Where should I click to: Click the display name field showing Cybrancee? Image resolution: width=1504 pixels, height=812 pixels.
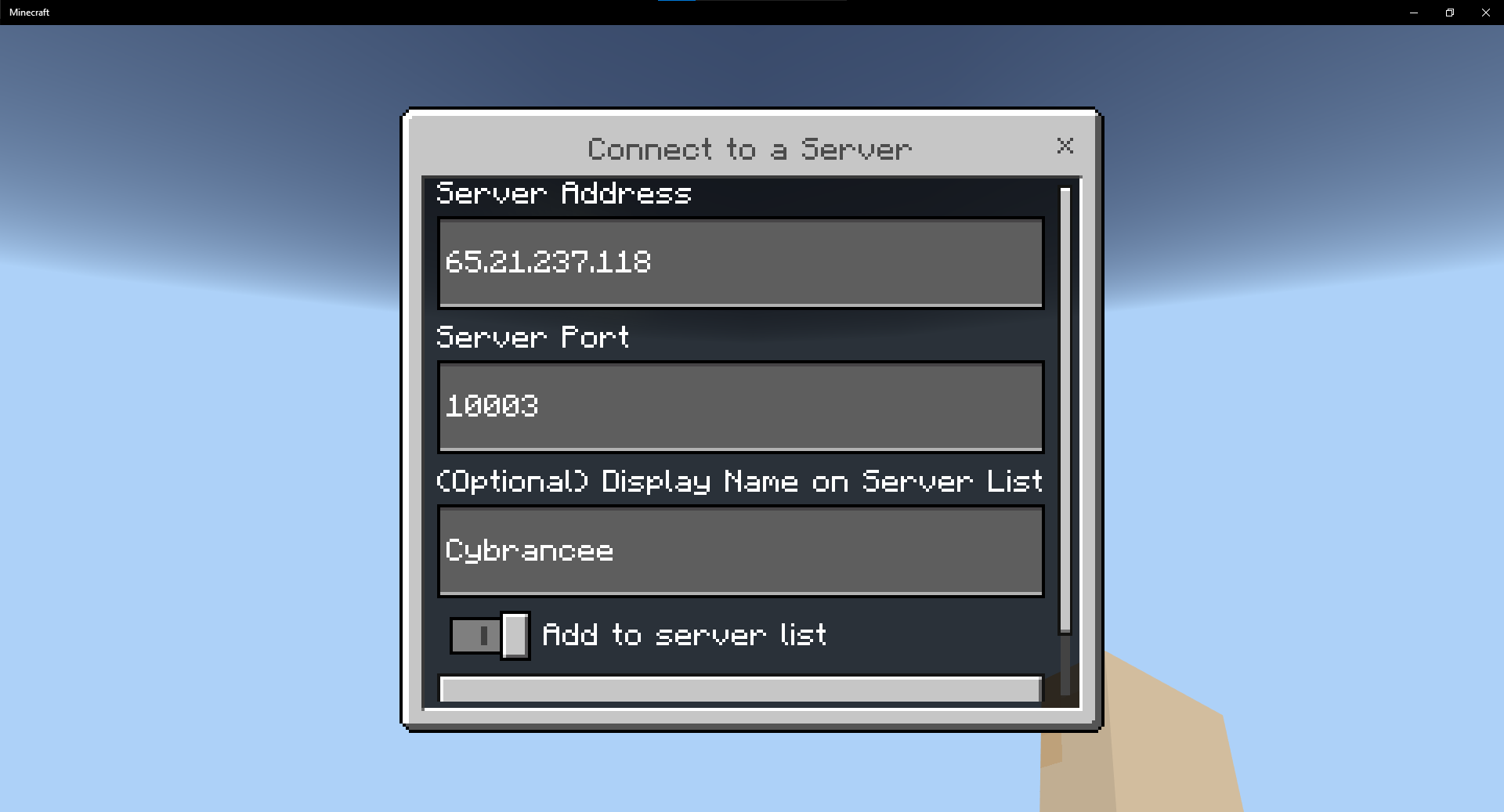739,550
